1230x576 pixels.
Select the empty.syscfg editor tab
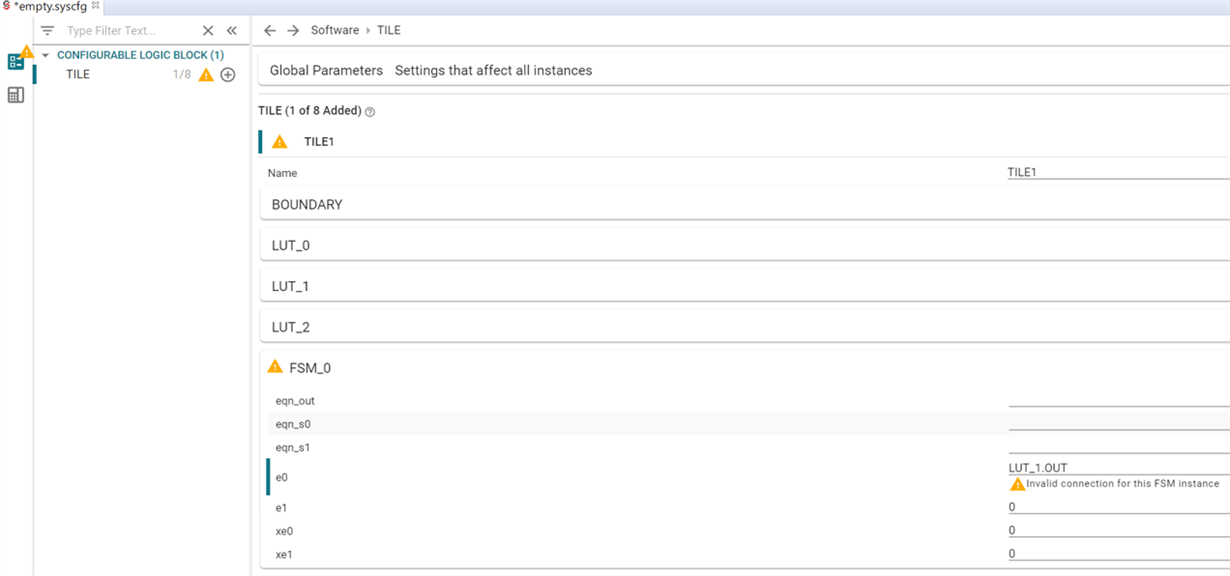pyautogui.click(x=50, y=6)
